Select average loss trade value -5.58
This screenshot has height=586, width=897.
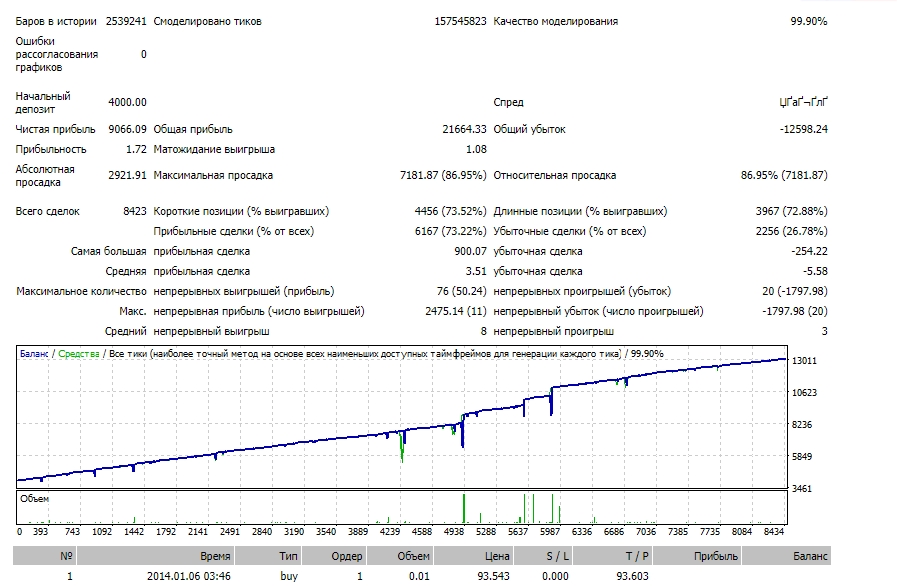[815, 271]
